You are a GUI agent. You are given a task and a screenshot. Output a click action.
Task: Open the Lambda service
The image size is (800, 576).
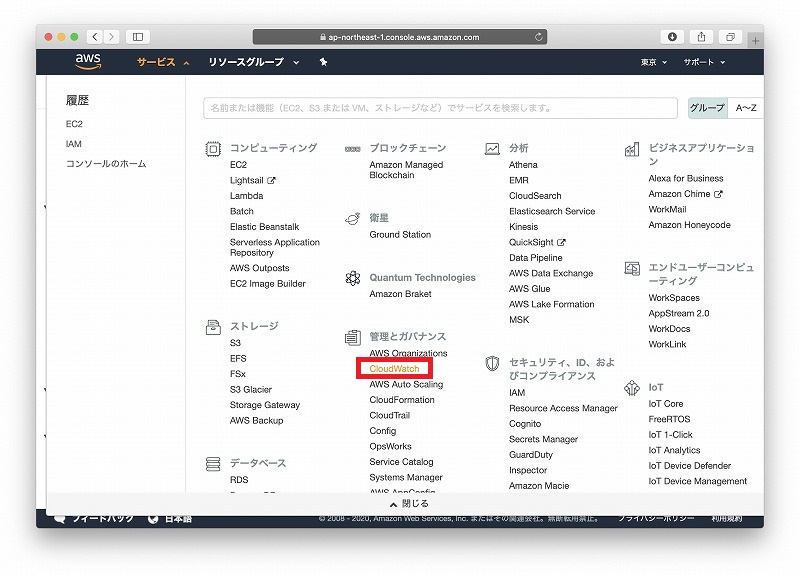[246, 196]
